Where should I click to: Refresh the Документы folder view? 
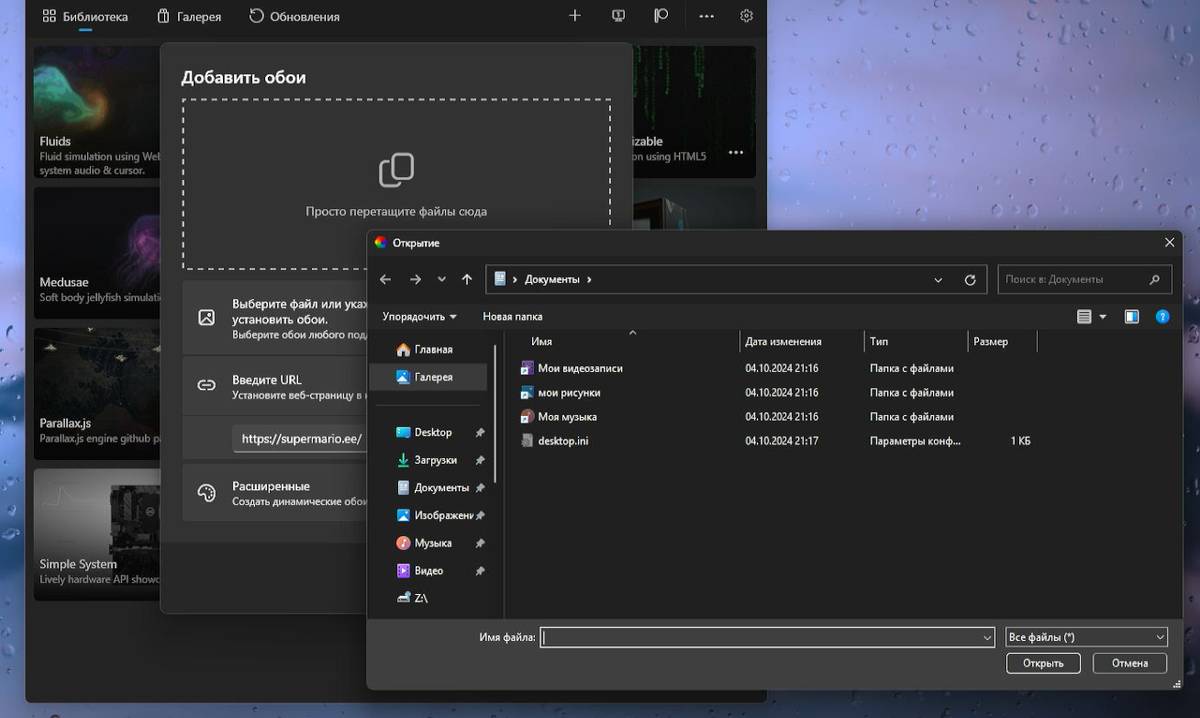click(x=970, y=280)
